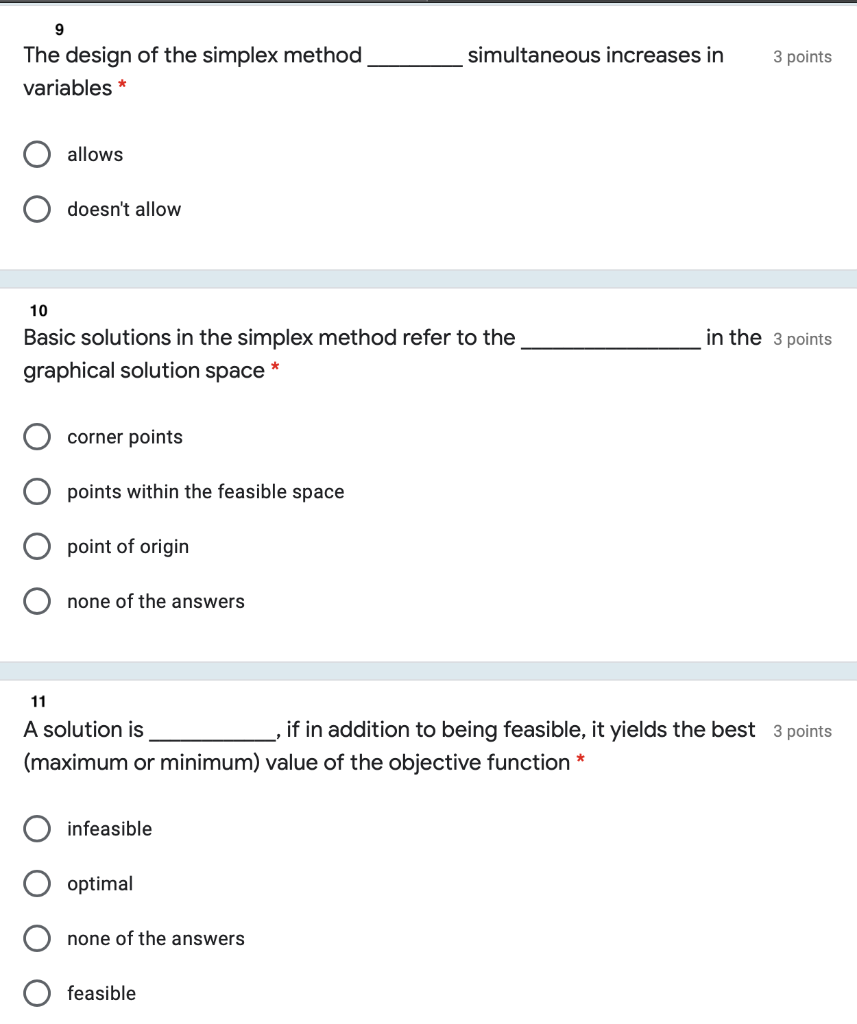Viewport: 857px width, 1024px height.
Task: Click the "3 points" label beside question 10
Action: click(x=802, y=339)
